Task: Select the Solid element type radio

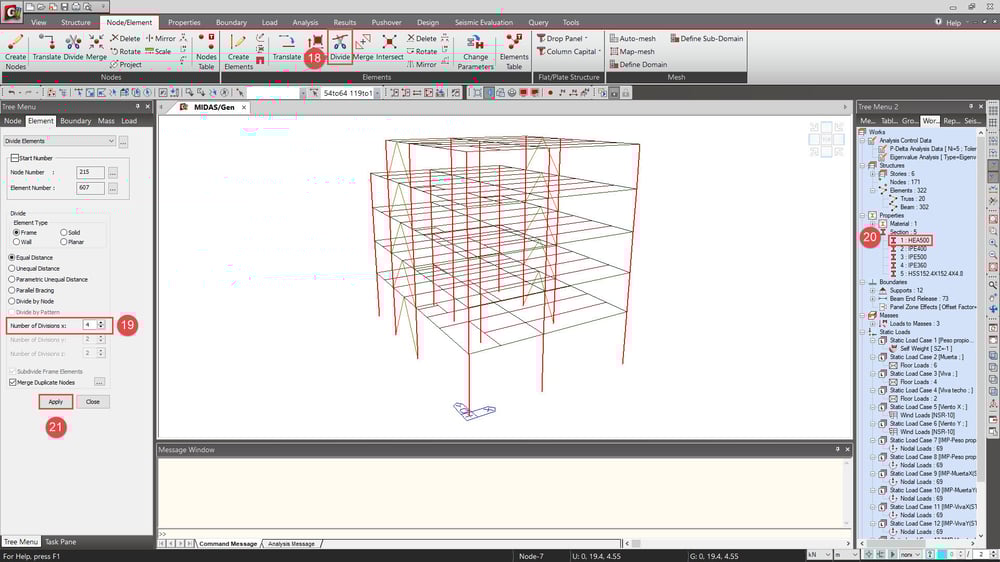Action: point(64,233)
